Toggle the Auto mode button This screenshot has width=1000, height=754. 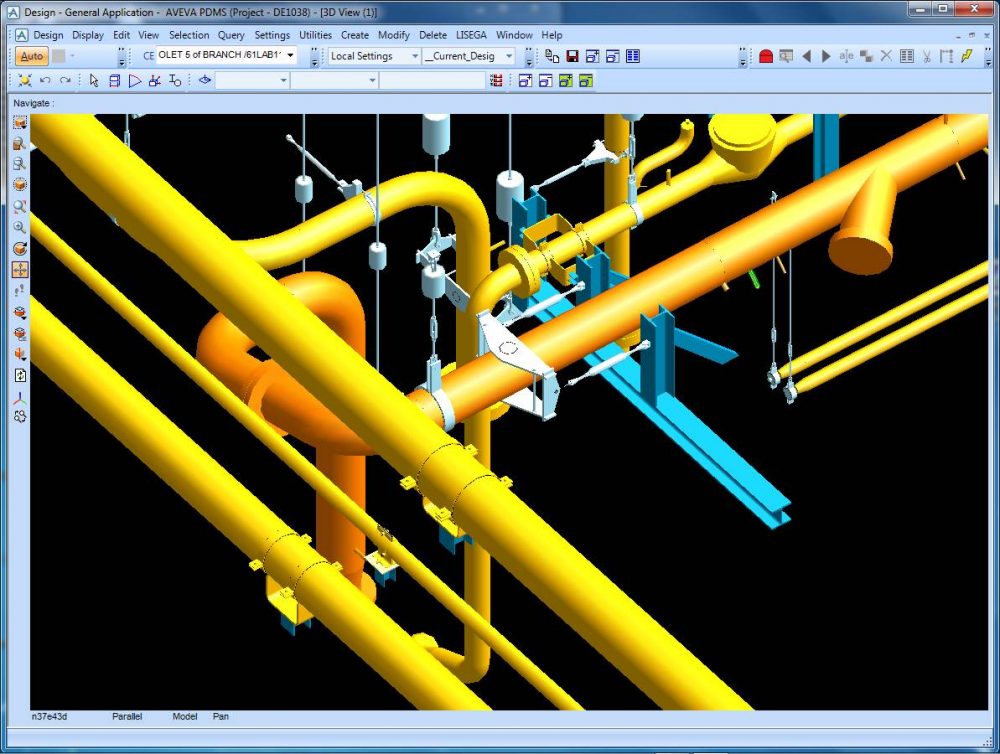32,56
